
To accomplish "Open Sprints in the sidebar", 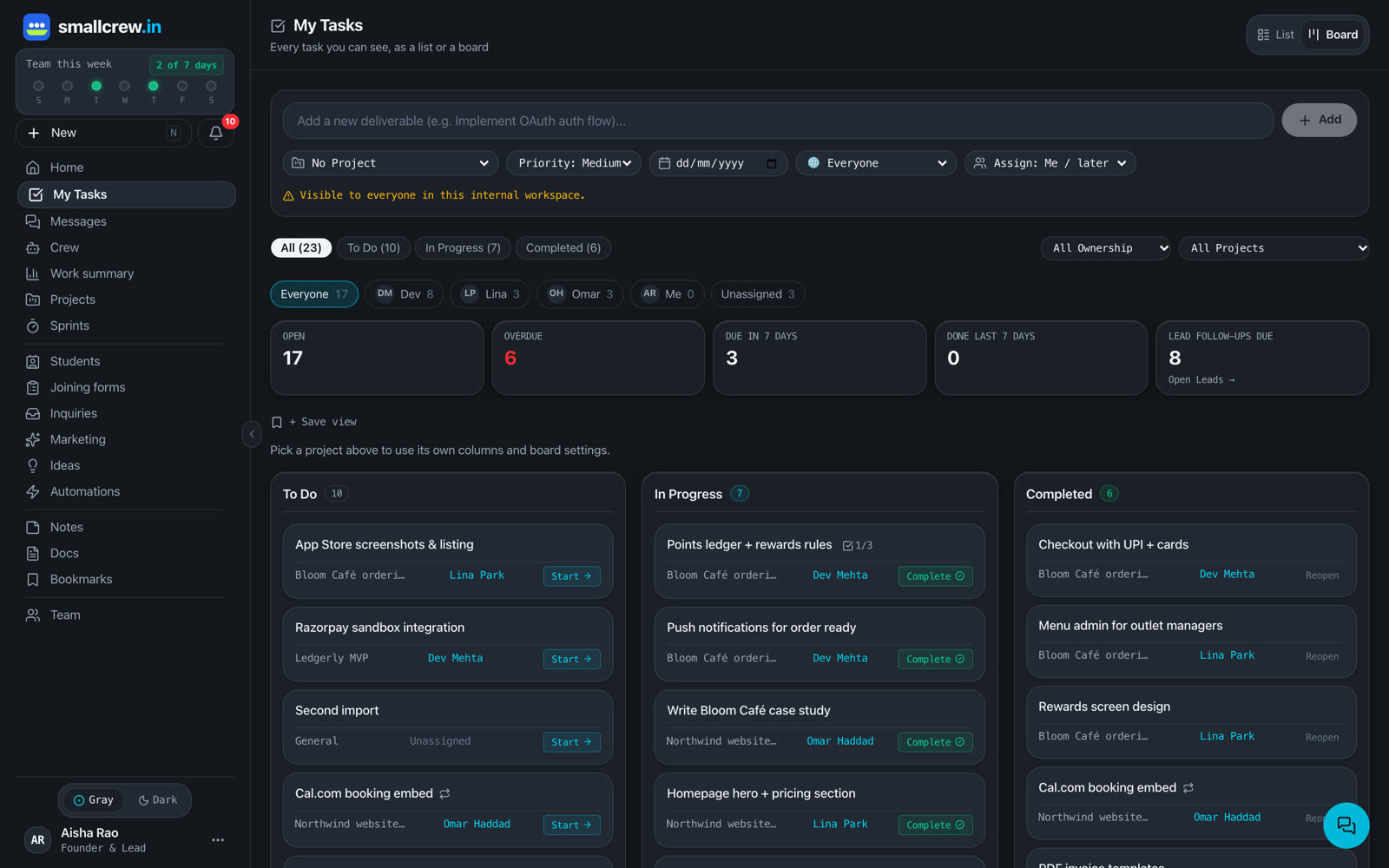I will 126,325.
